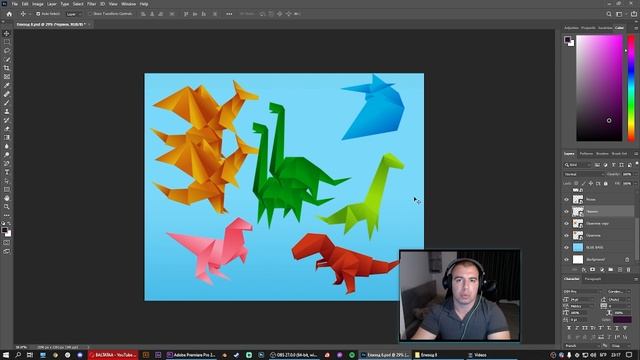Select the Clone Stamp tool
Image resolution: width=640 pixels, height=360 pixels.
tap(7, 111)
